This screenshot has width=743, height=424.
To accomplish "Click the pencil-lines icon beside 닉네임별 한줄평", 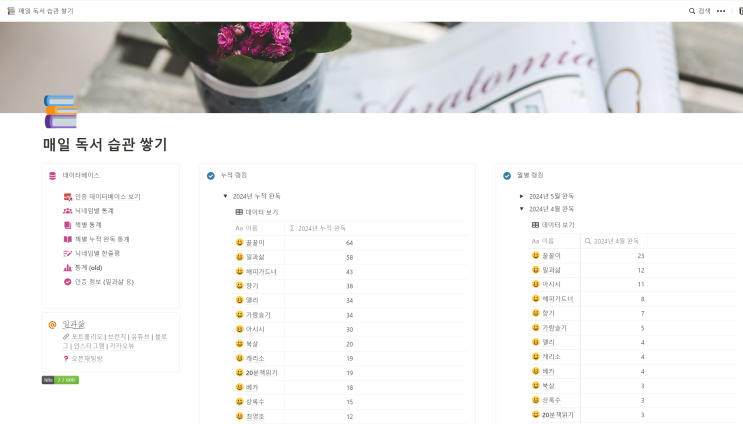I will [x=68, y=253].
